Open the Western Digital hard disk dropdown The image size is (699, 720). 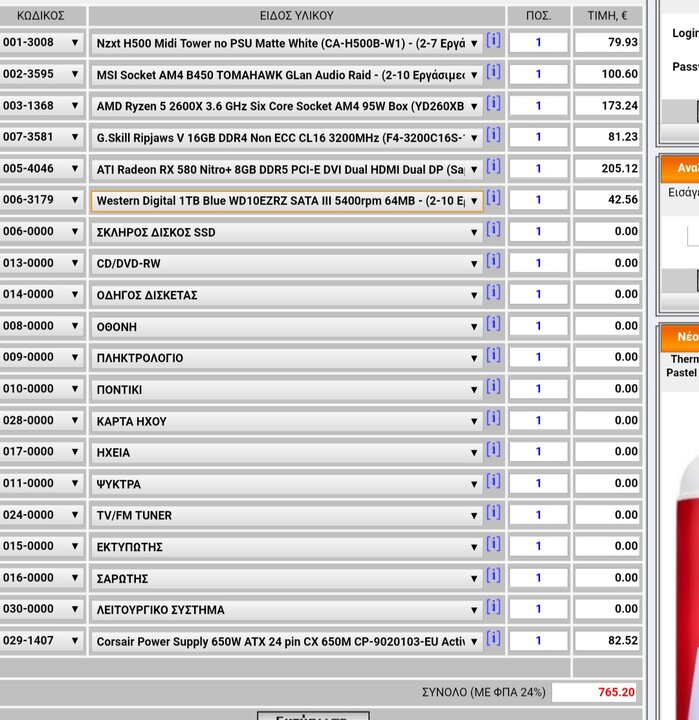[287, 201]
